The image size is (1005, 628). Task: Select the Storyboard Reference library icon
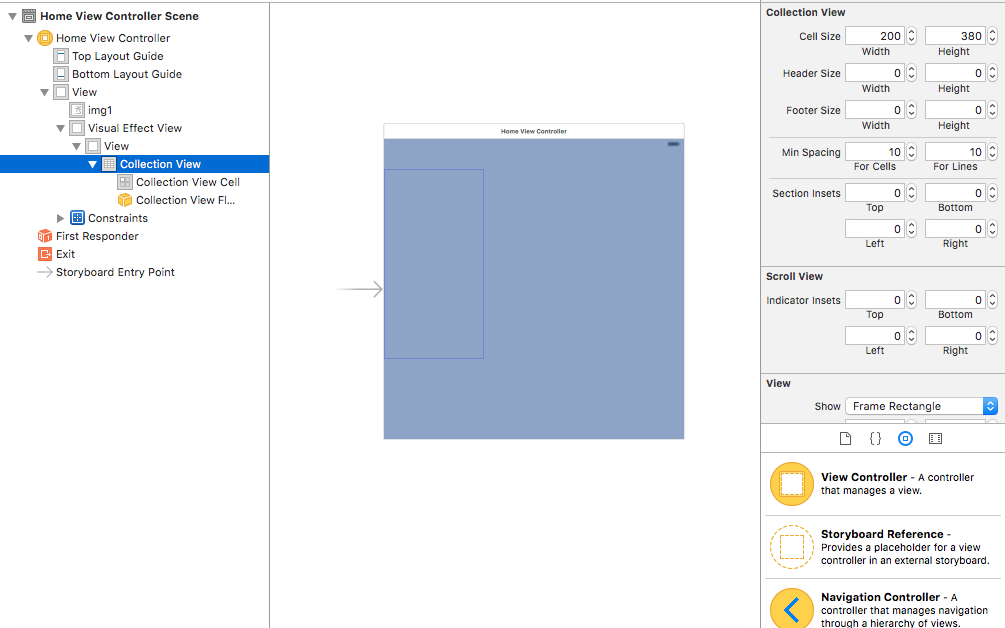click(x=791, y=547)
